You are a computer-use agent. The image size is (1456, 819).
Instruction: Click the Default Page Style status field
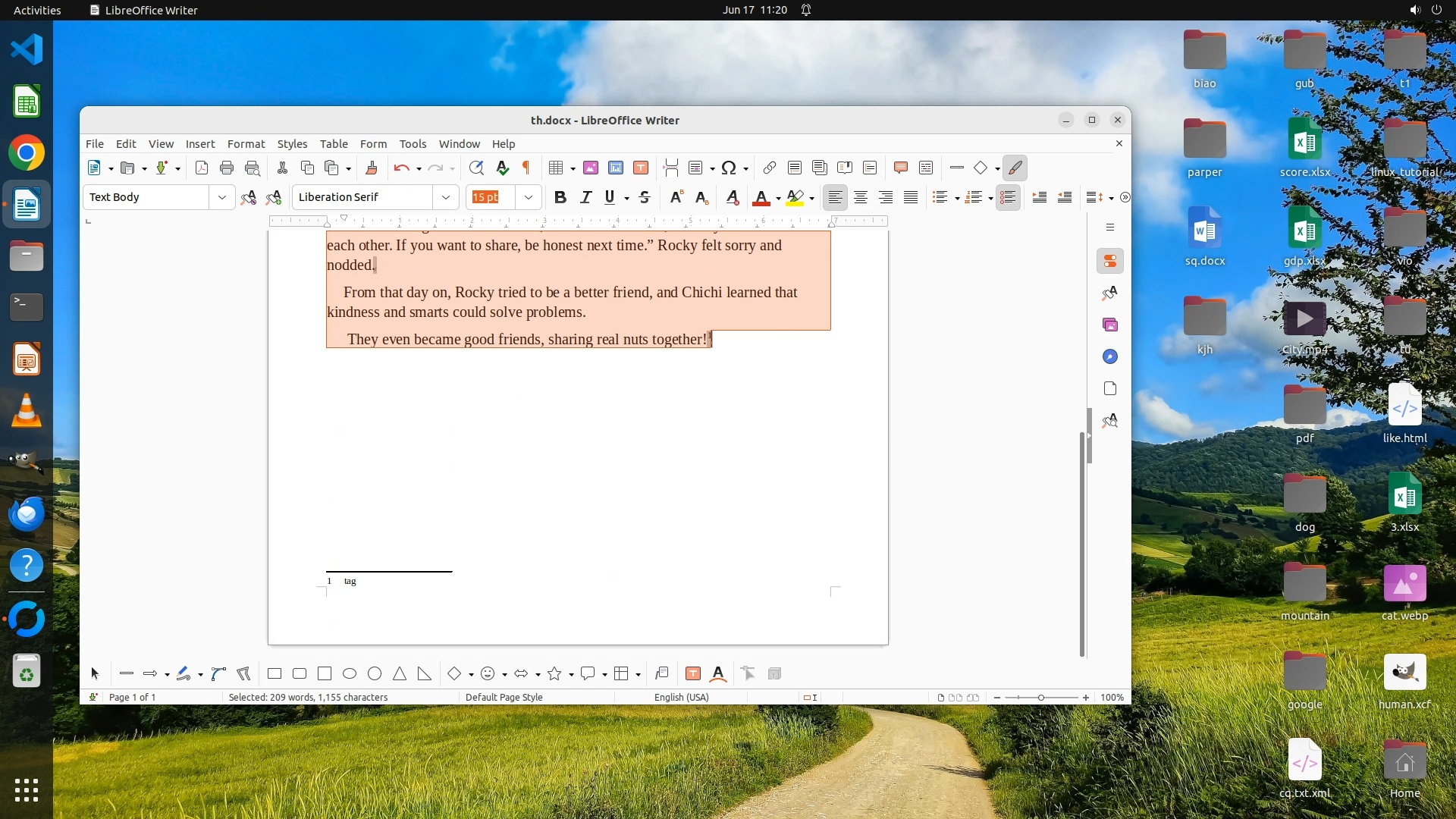504,698
